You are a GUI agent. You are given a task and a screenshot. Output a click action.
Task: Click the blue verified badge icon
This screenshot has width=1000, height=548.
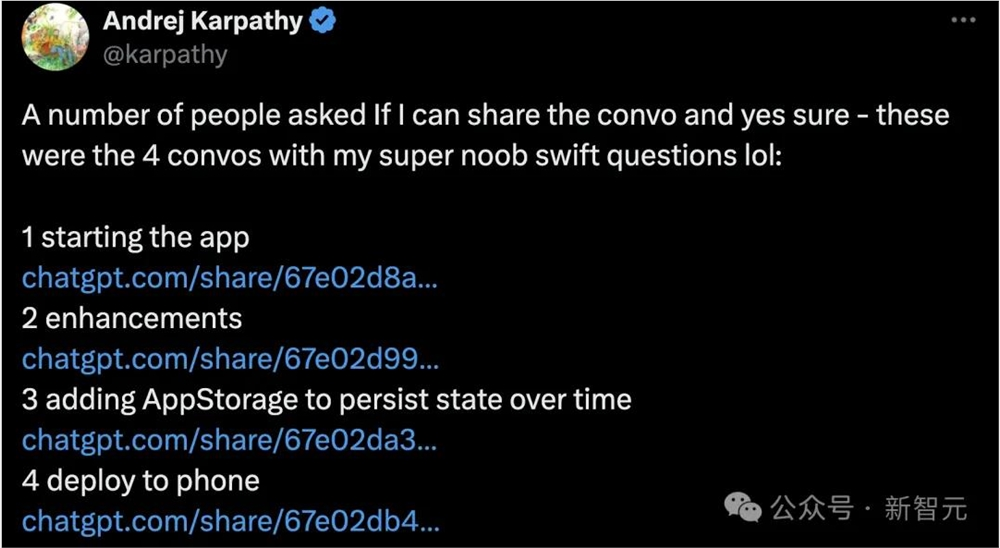click(x=322, y=22)
